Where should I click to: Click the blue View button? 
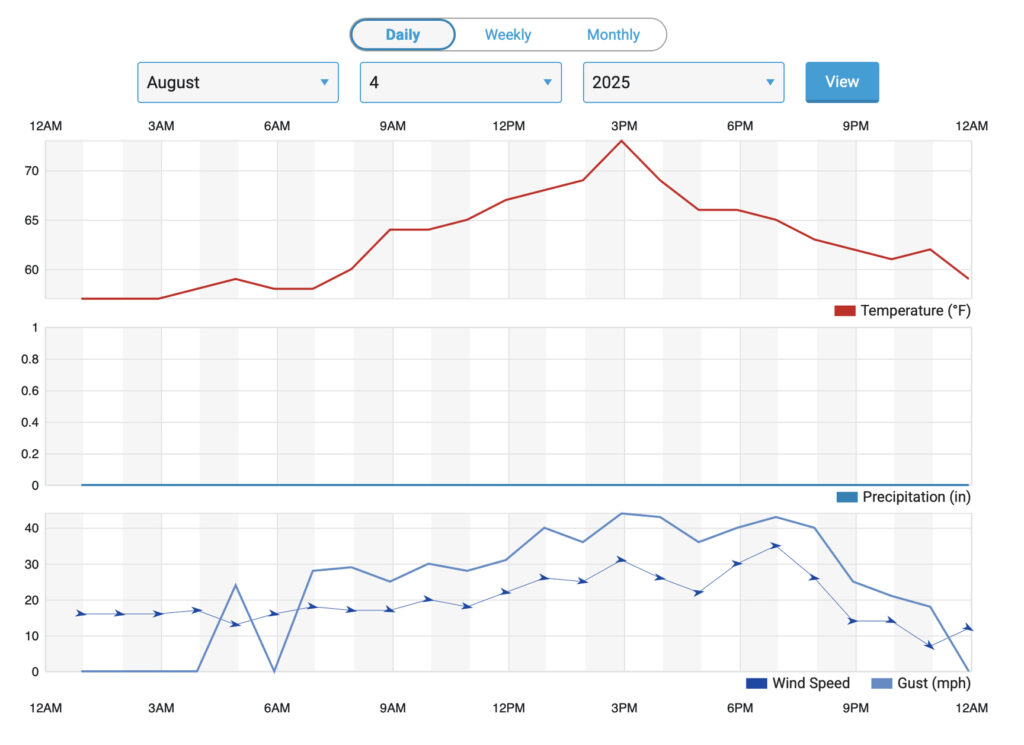click(x=842, y=82)
